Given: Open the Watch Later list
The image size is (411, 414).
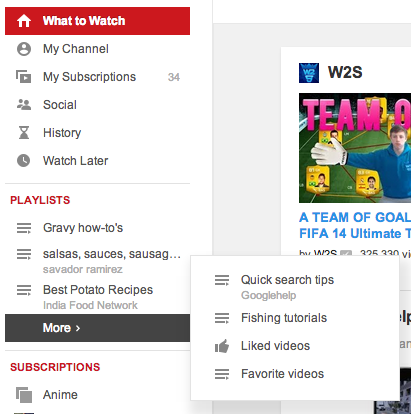Looking at the screenshot, I should click(x=76, y=161).
